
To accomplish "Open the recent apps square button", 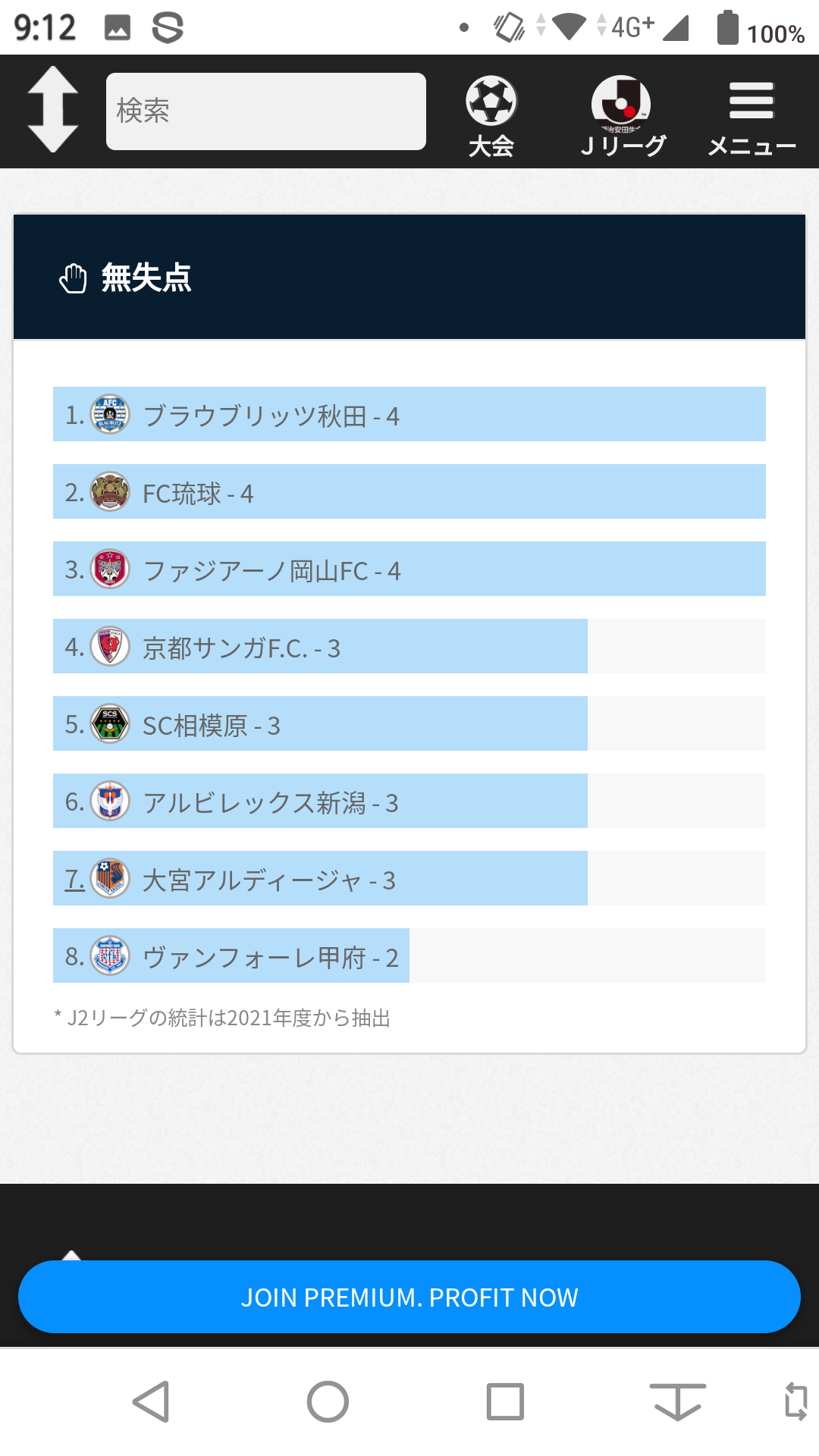I will coord(505,1401).
